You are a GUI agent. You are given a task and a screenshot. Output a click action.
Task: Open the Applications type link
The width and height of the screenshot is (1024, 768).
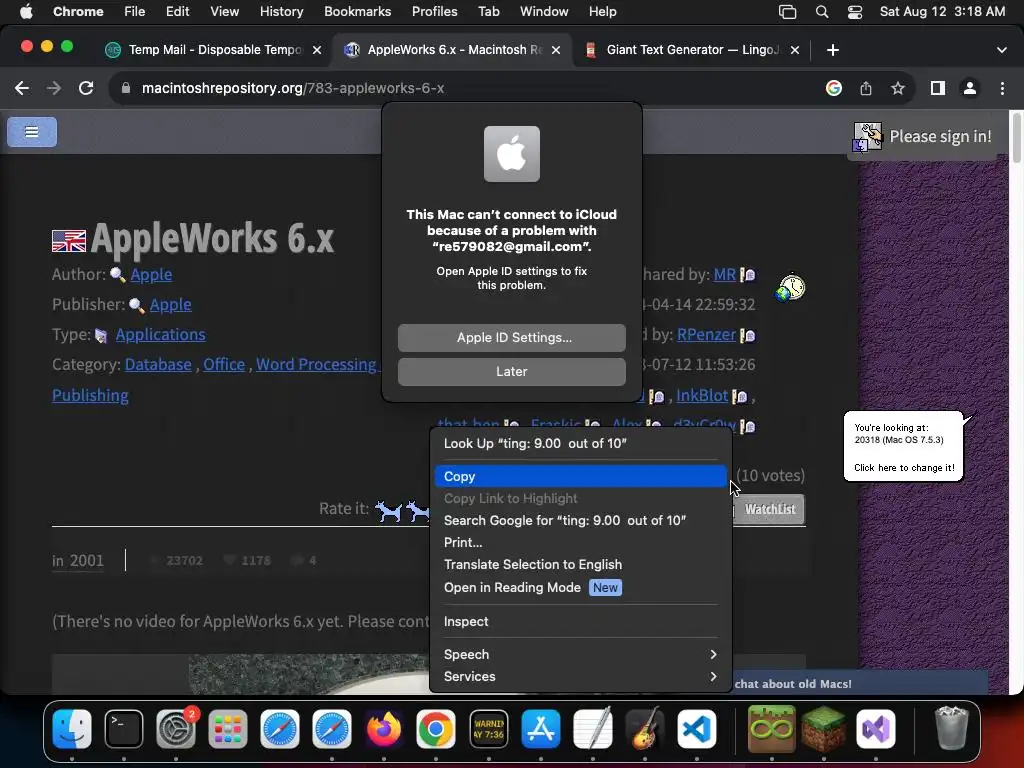point(161,335)
